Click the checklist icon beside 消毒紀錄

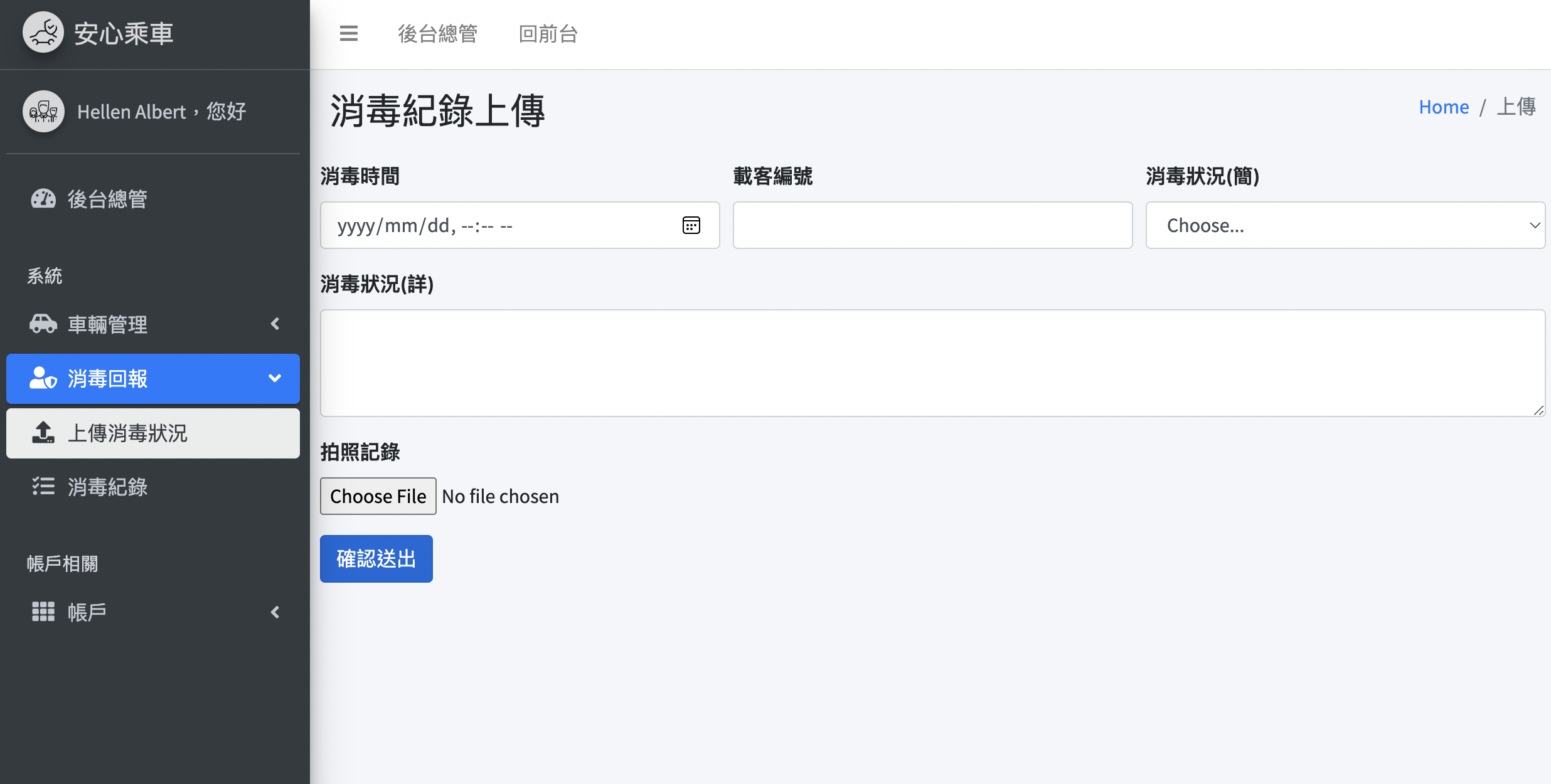tap(43, 487)
